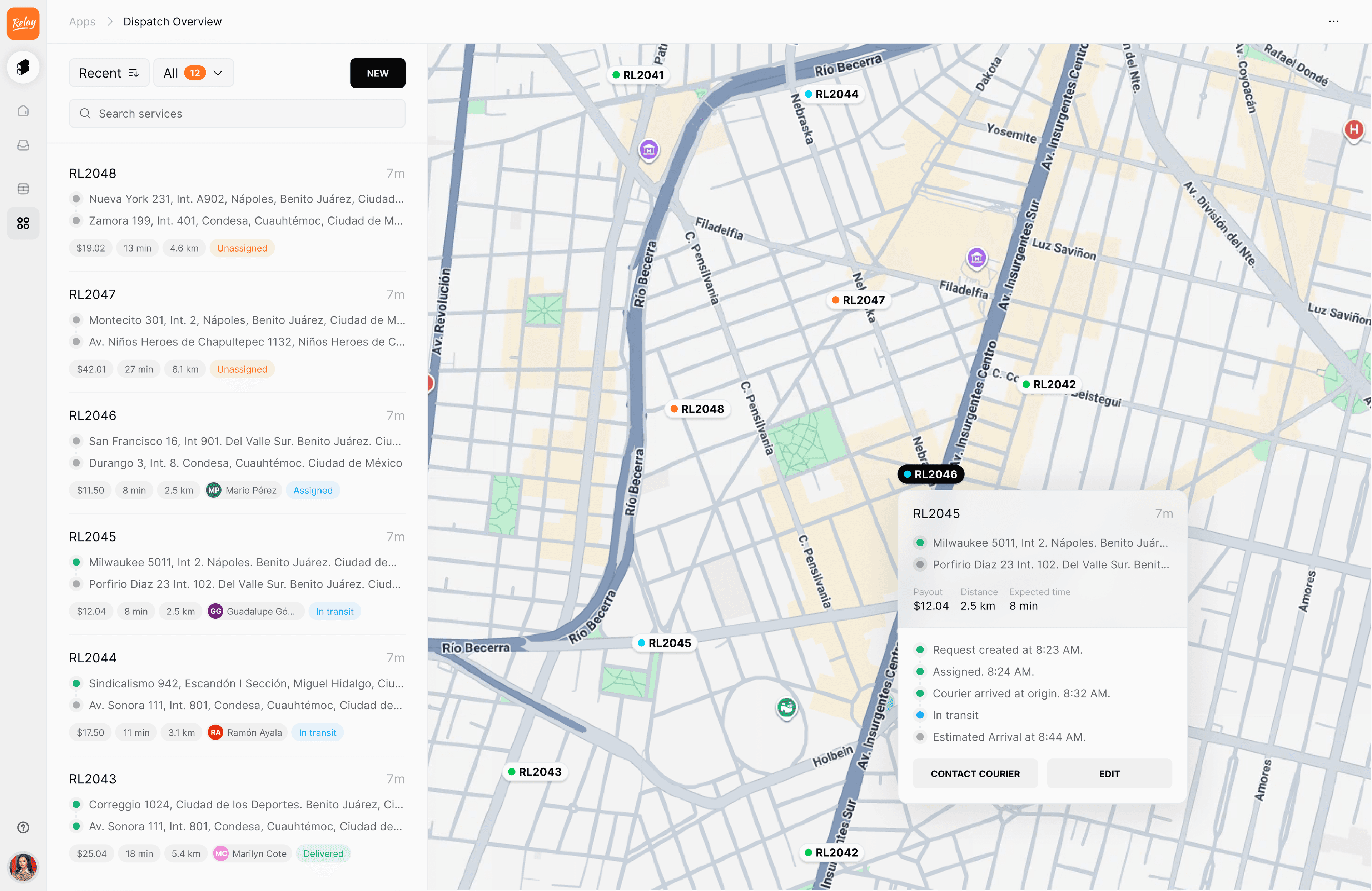1372x891 pixels.
Task: Click the Unassigned tag on RL2047
Action: (242, 369)
